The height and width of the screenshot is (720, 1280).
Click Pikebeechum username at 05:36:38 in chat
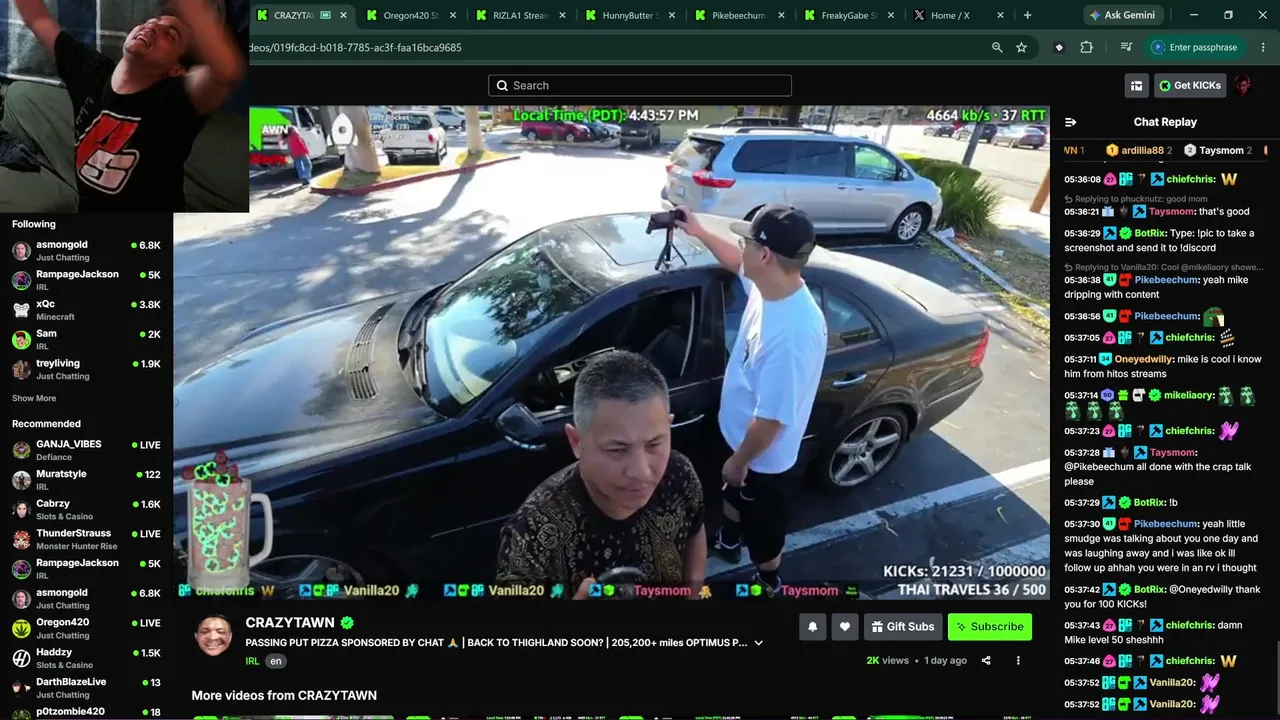pos(1166,280)
